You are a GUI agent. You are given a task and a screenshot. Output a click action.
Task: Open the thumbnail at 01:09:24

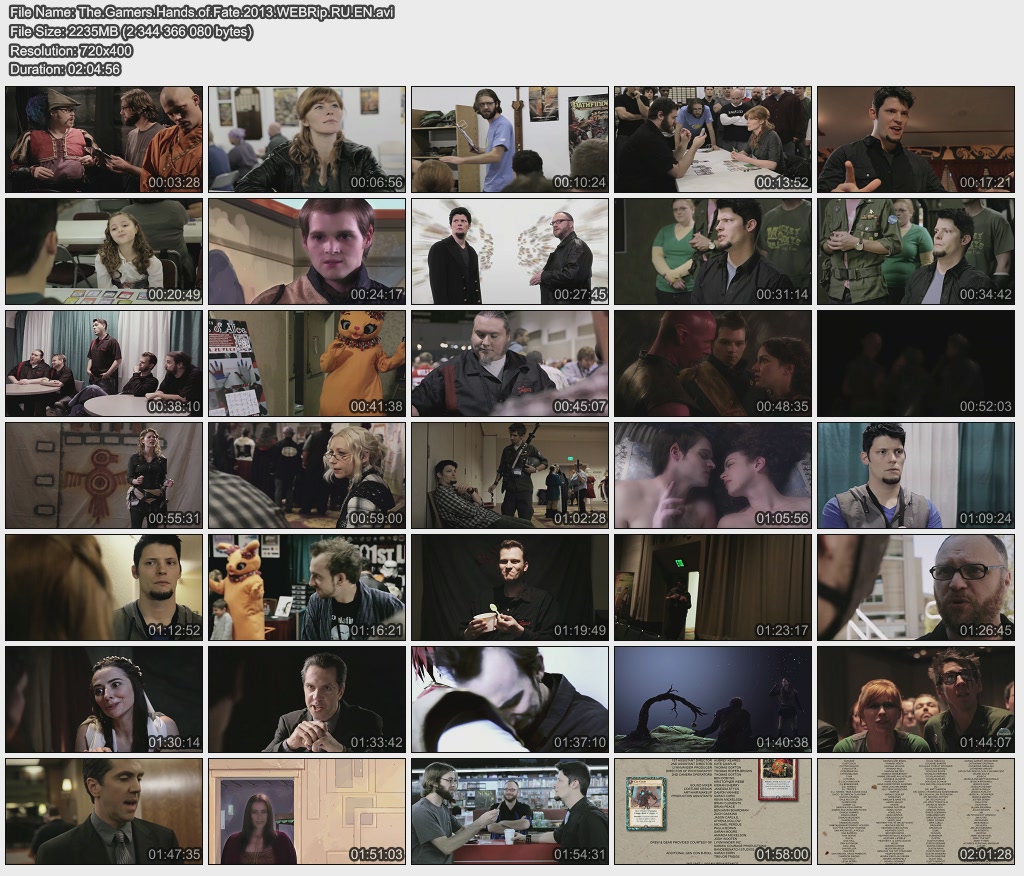pyautogui.click(x=916, y=475)
